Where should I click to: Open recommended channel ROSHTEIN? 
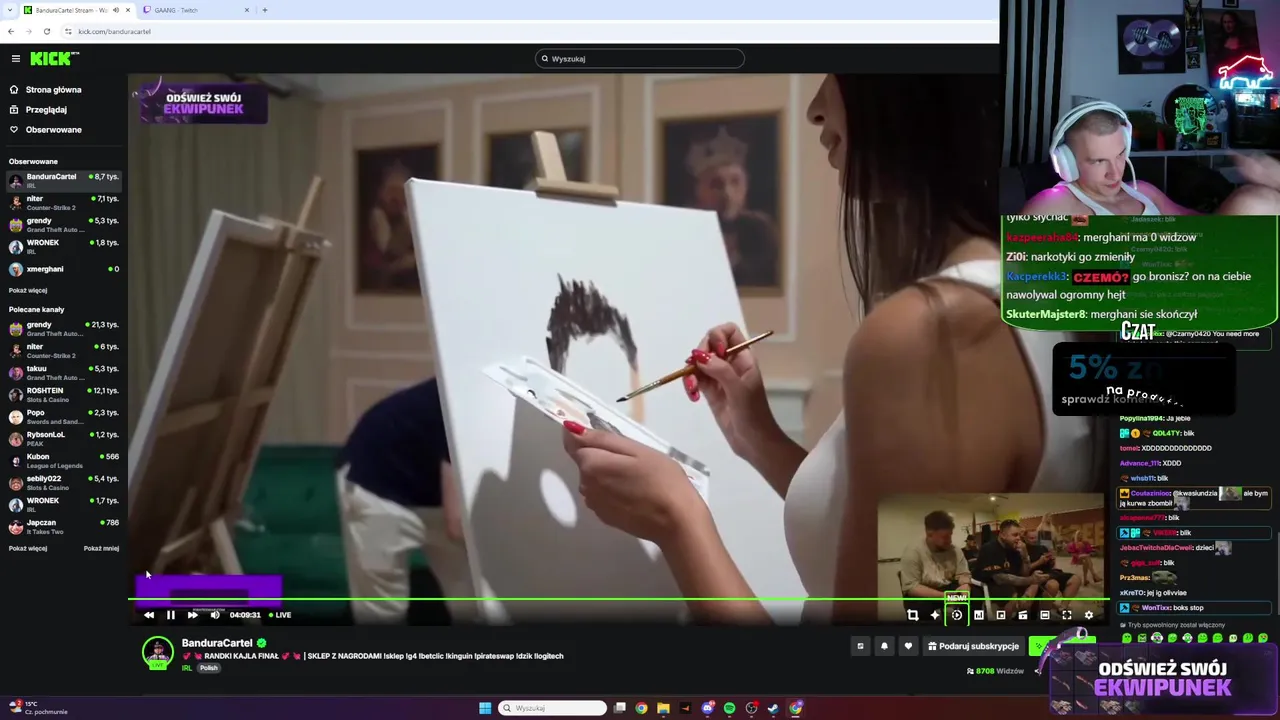point(64,395)
